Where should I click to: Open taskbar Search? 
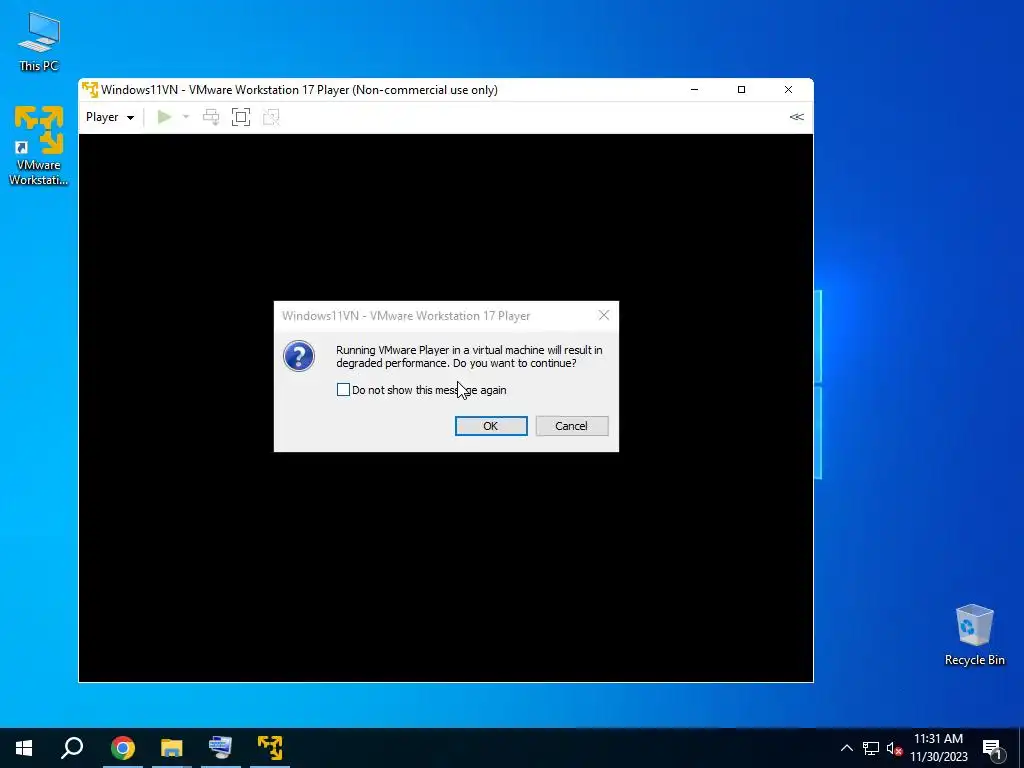[72, 748]
